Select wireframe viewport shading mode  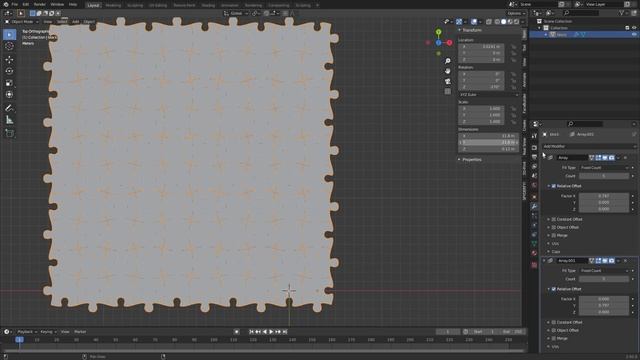click(497, 22)
